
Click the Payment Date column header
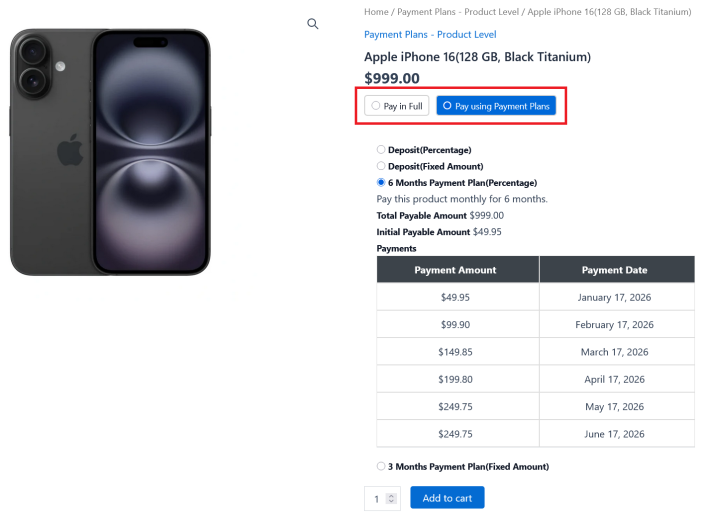[x=614, y=270]
